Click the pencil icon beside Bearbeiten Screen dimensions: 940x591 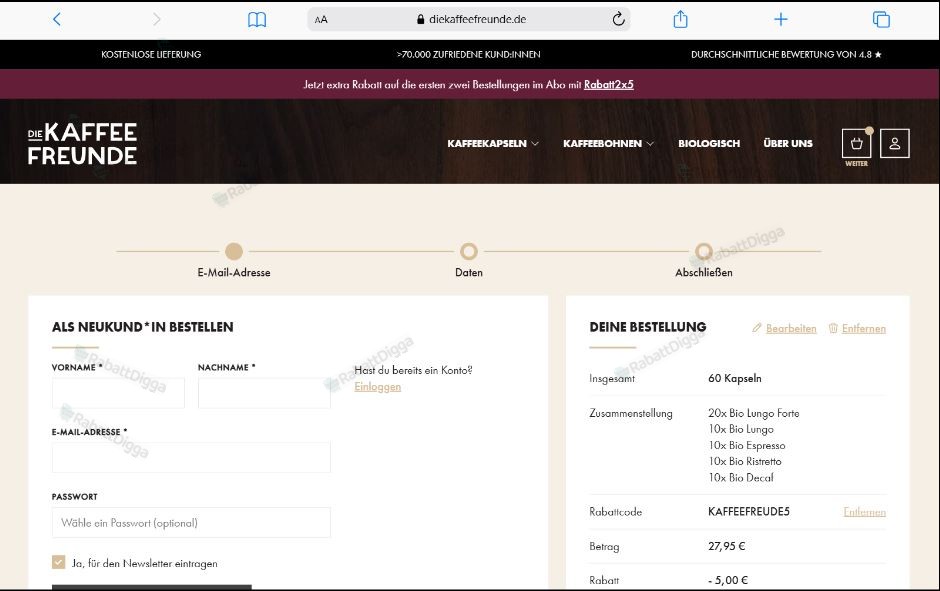click(x=757, y=328)
